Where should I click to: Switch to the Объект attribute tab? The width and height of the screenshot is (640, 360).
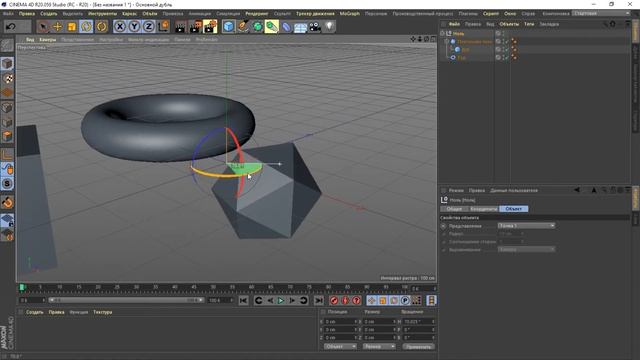(x=513, y=209)
